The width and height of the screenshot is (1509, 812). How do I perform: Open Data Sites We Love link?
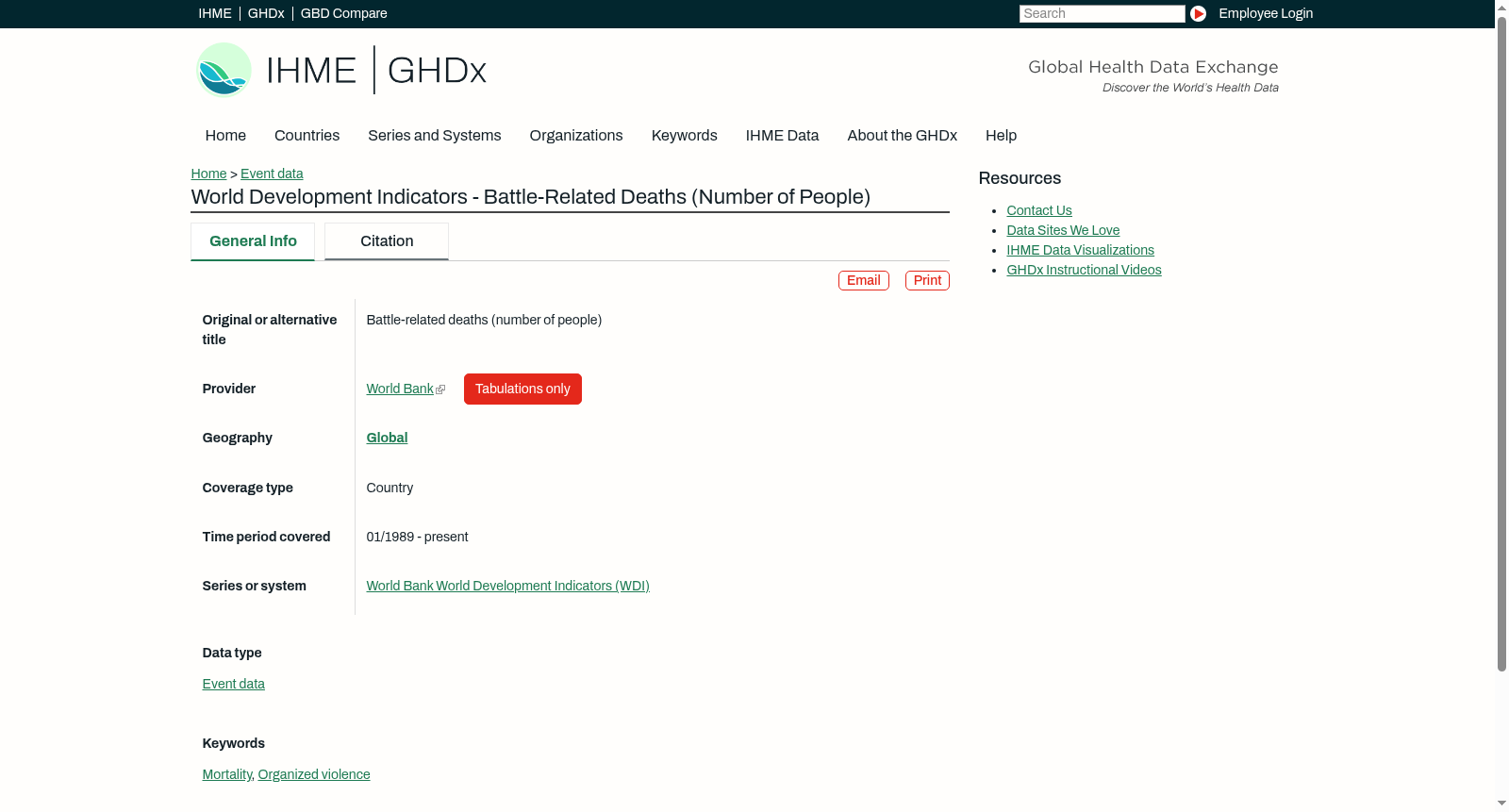click(x=1063, y=230)
